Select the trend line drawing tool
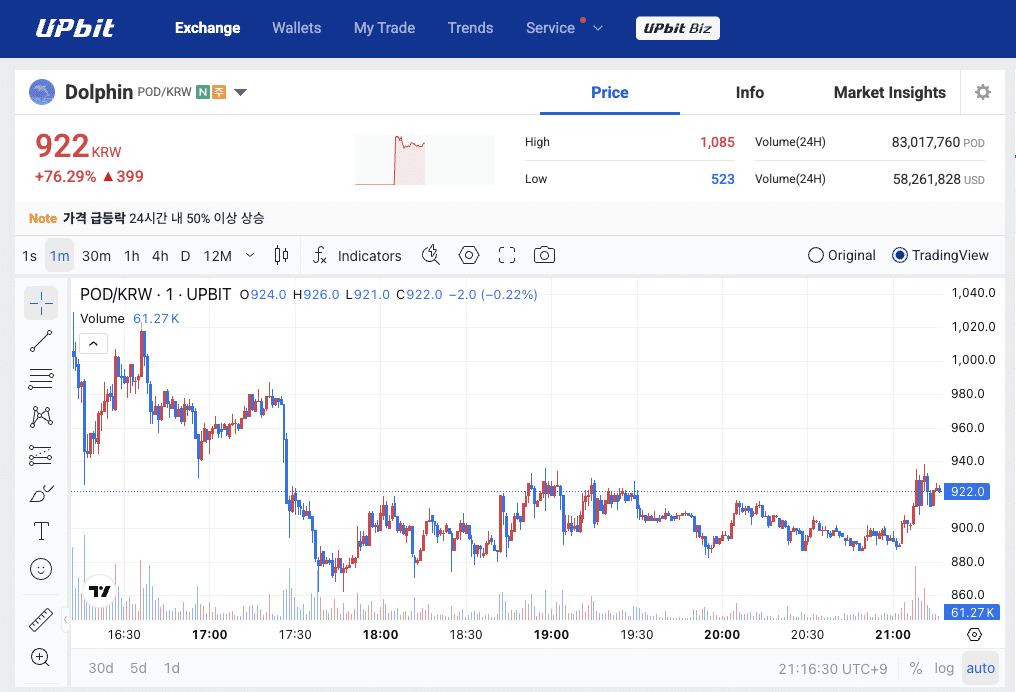This screenshot has height=692, width=1016. tap(41, 341)
